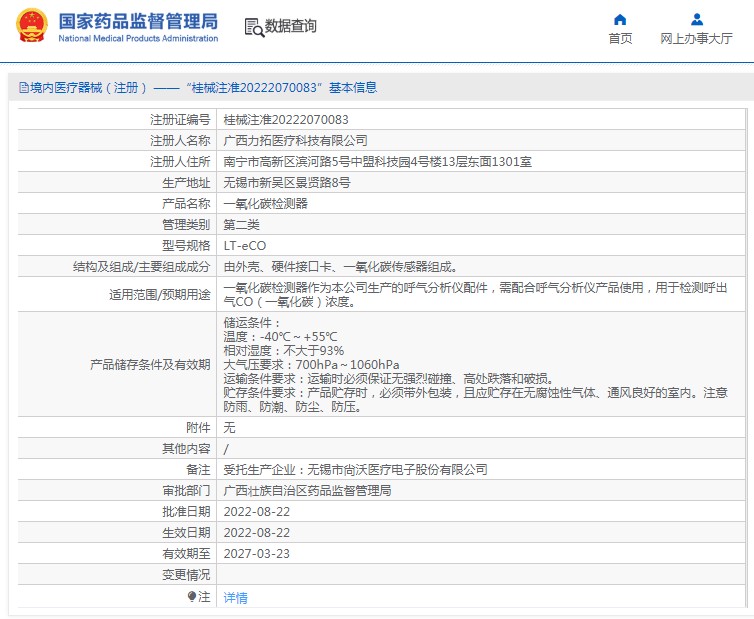Click the 储运条件： heading line
The height and width of the screenshot is (619, 754).
(252, 323)
